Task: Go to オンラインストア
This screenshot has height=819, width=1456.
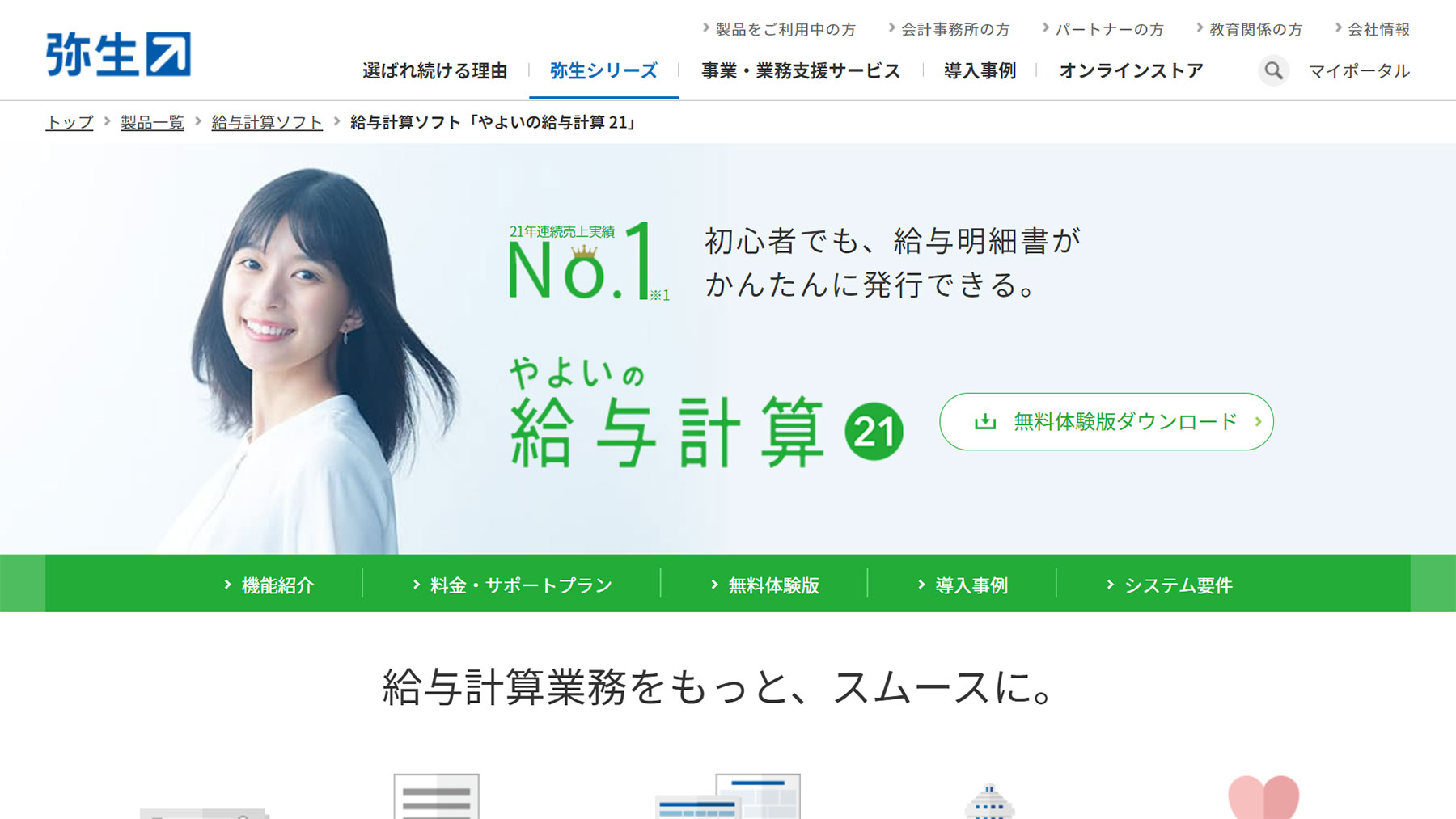Action: (1131, 71)
